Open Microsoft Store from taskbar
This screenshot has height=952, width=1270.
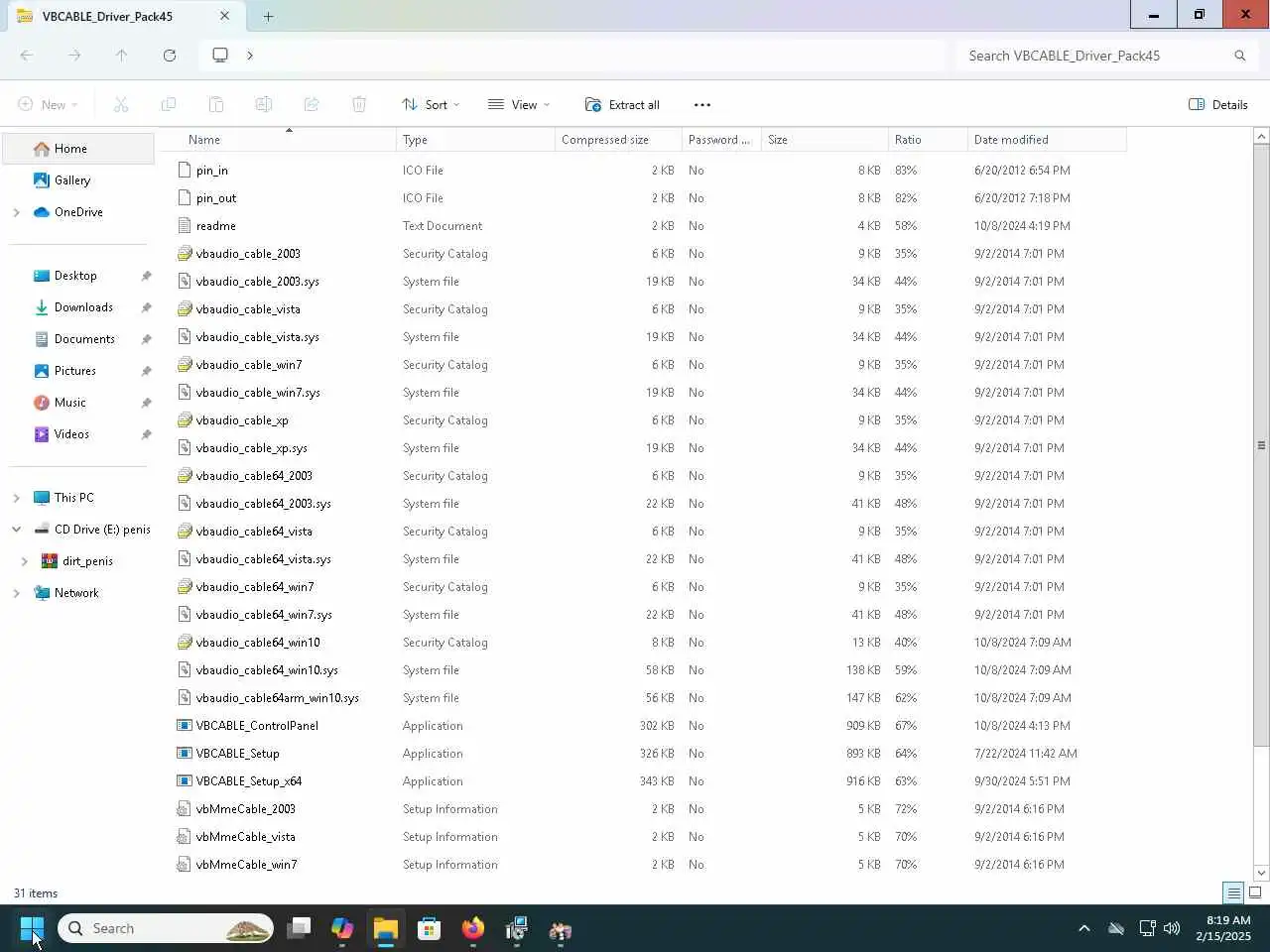[x=430, y=928]
